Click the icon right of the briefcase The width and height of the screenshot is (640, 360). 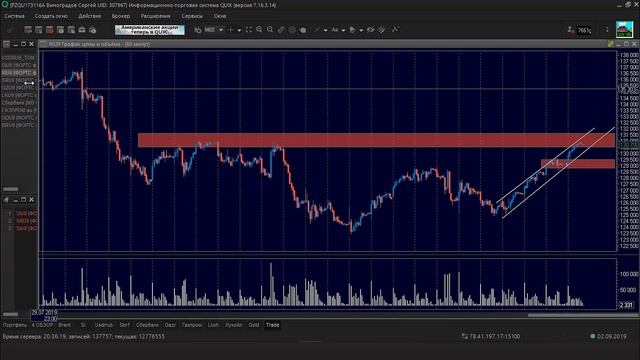93,30
